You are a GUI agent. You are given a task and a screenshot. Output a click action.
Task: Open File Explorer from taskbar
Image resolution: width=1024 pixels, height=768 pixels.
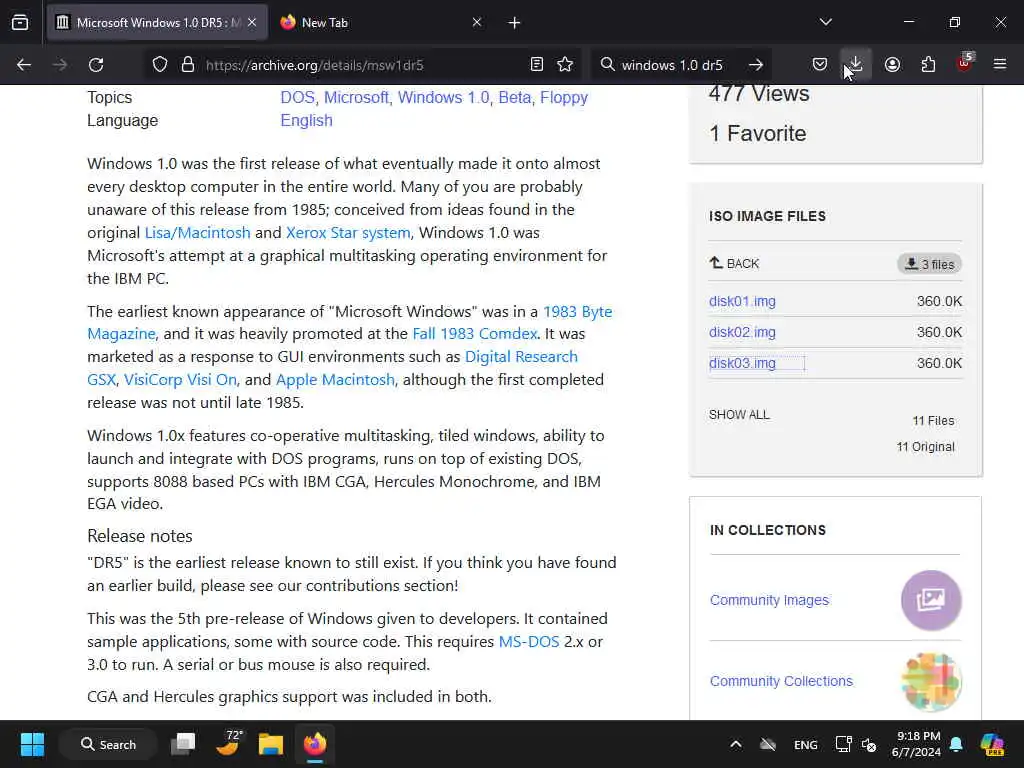pyautogui.click(x=270, y=744)
